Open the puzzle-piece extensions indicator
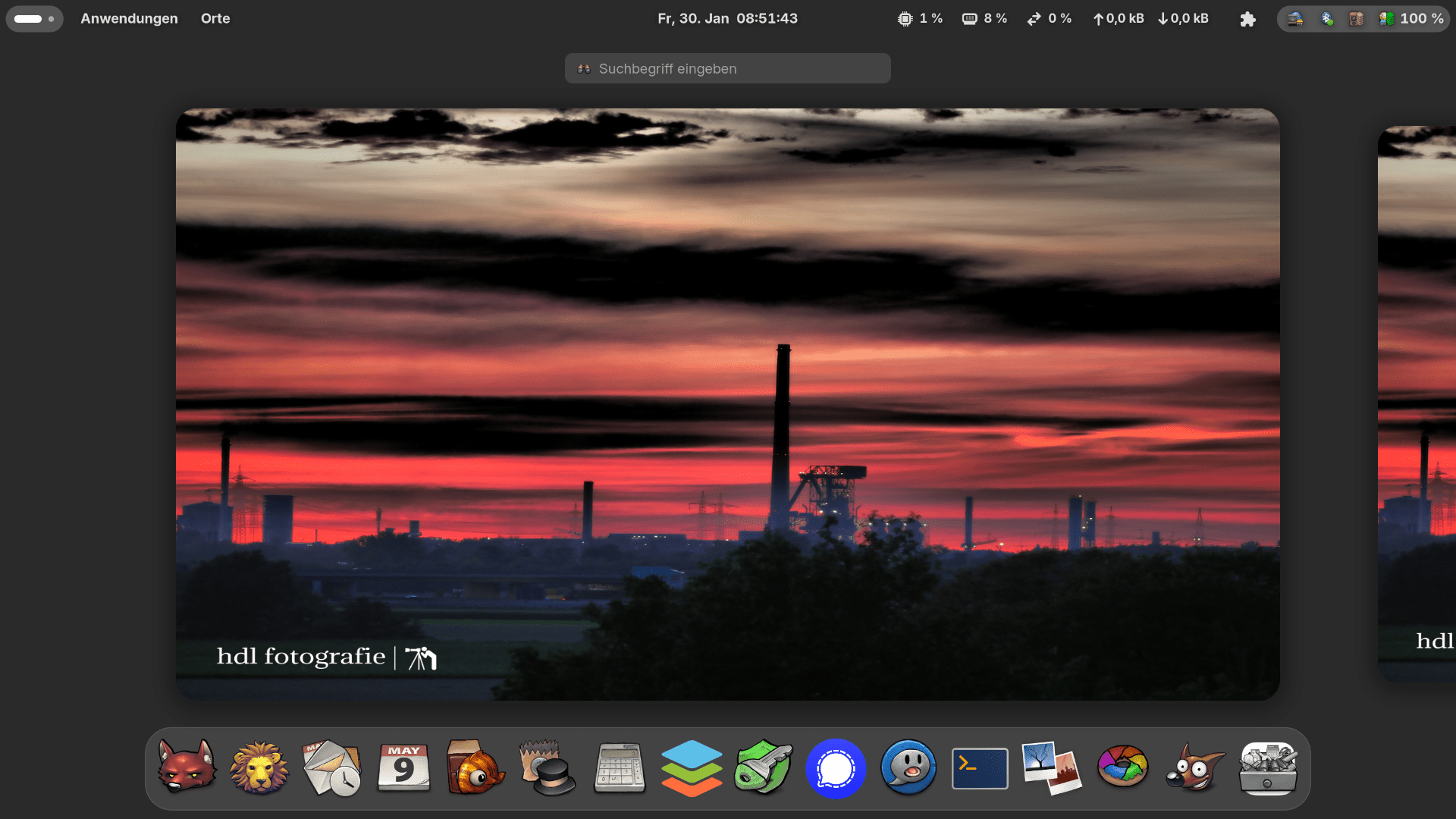 (x=1247, y=19)
